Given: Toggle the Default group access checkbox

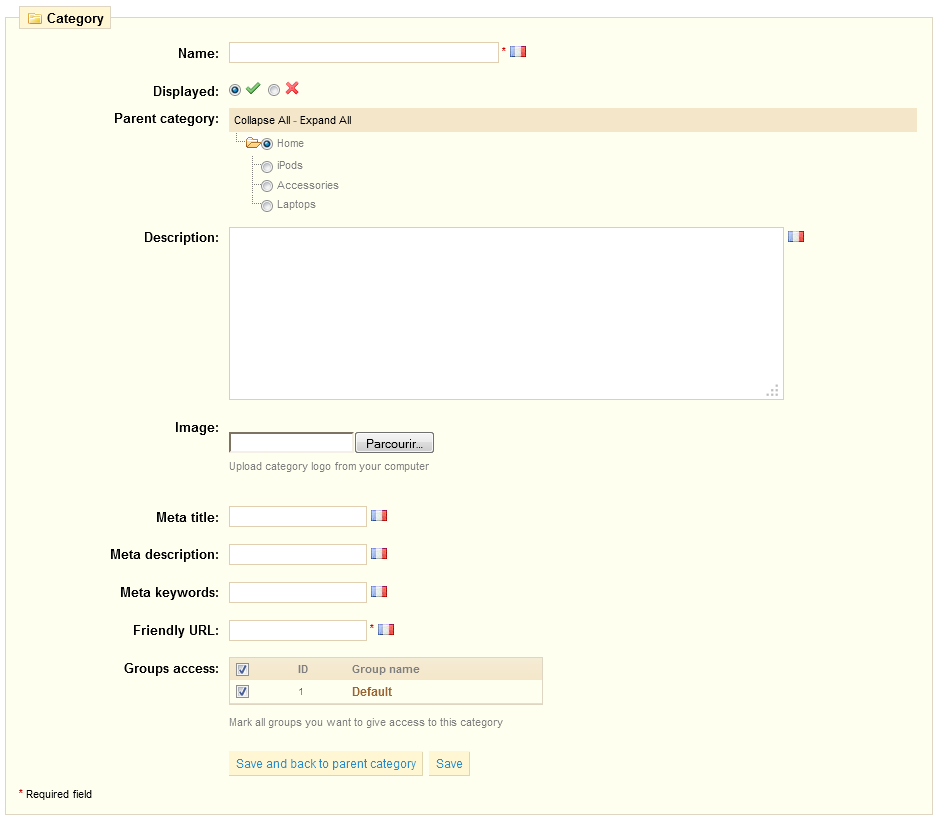Looking at the screenshot, I should (x=242, y=692).
